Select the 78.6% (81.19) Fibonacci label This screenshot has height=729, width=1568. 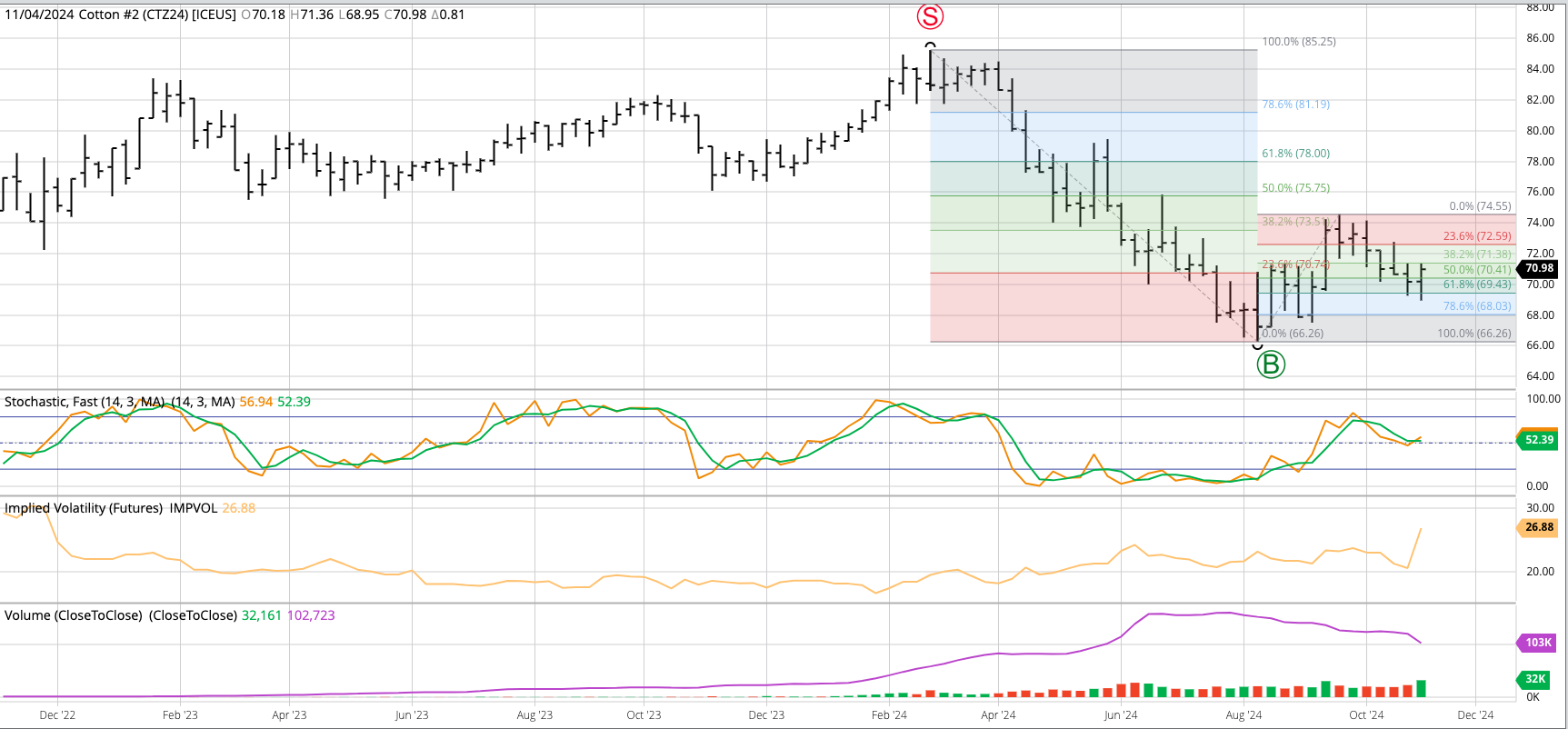(x=1295, y=105)
